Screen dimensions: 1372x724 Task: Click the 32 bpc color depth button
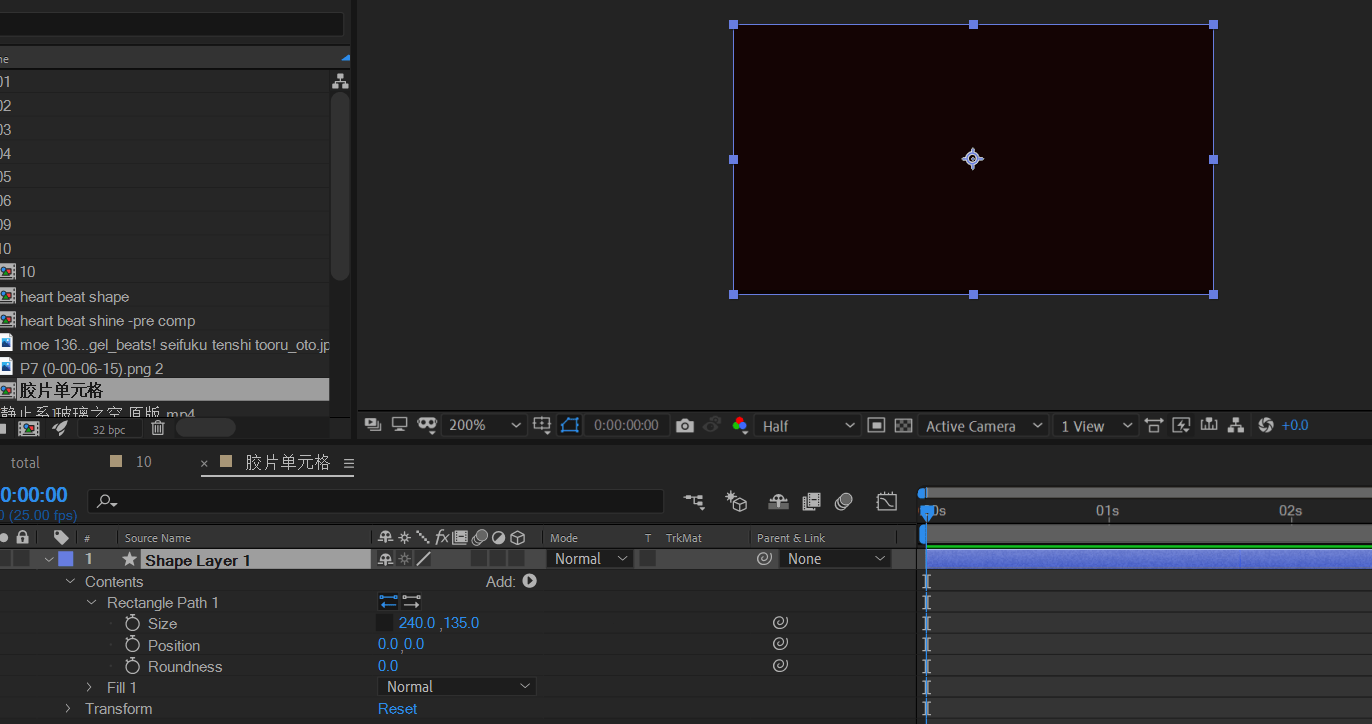[109, 429]
